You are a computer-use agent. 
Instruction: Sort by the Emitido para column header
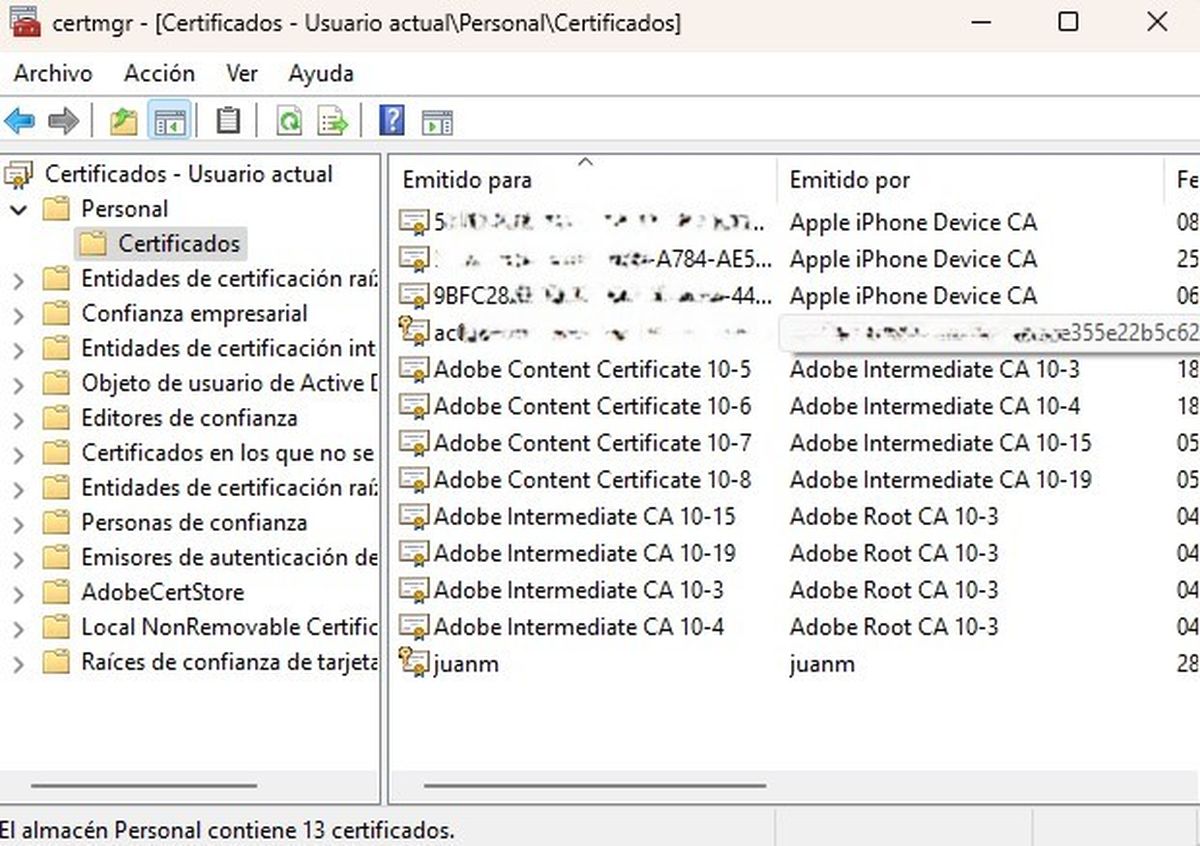[467, 181]
